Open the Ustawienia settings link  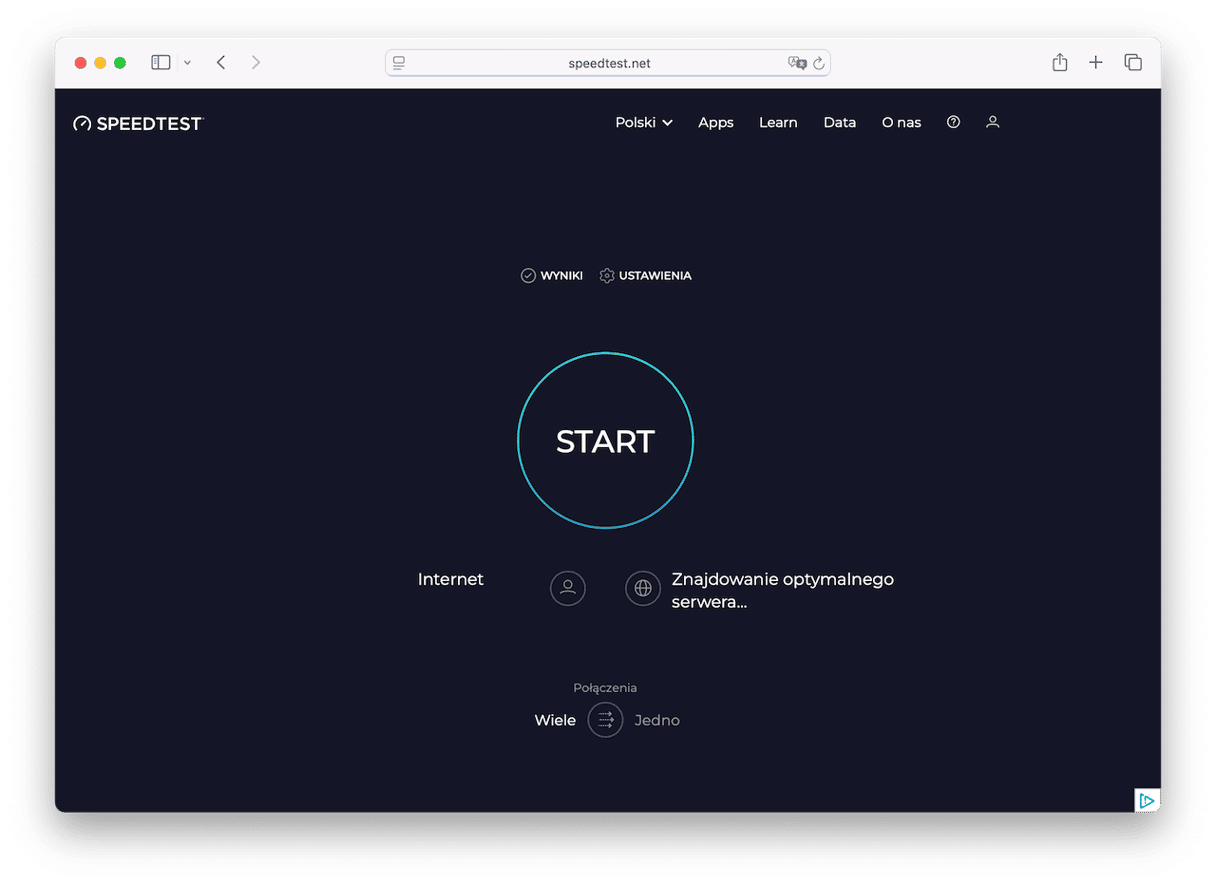point(645,275)
